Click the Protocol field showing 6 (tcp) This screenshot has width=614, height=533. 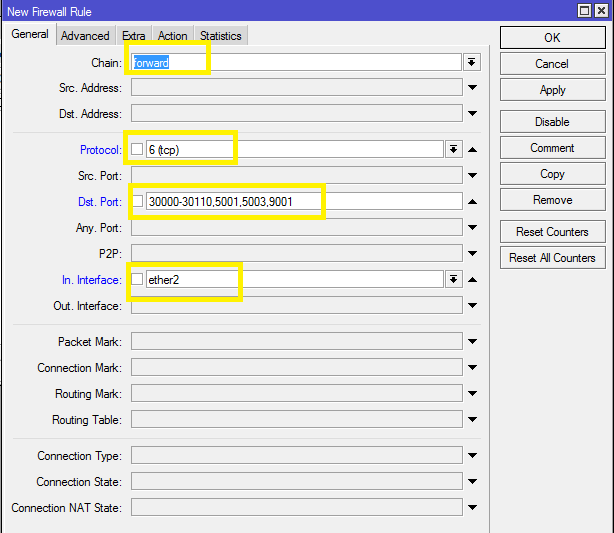pyautogui.click(x=295, y=149)
